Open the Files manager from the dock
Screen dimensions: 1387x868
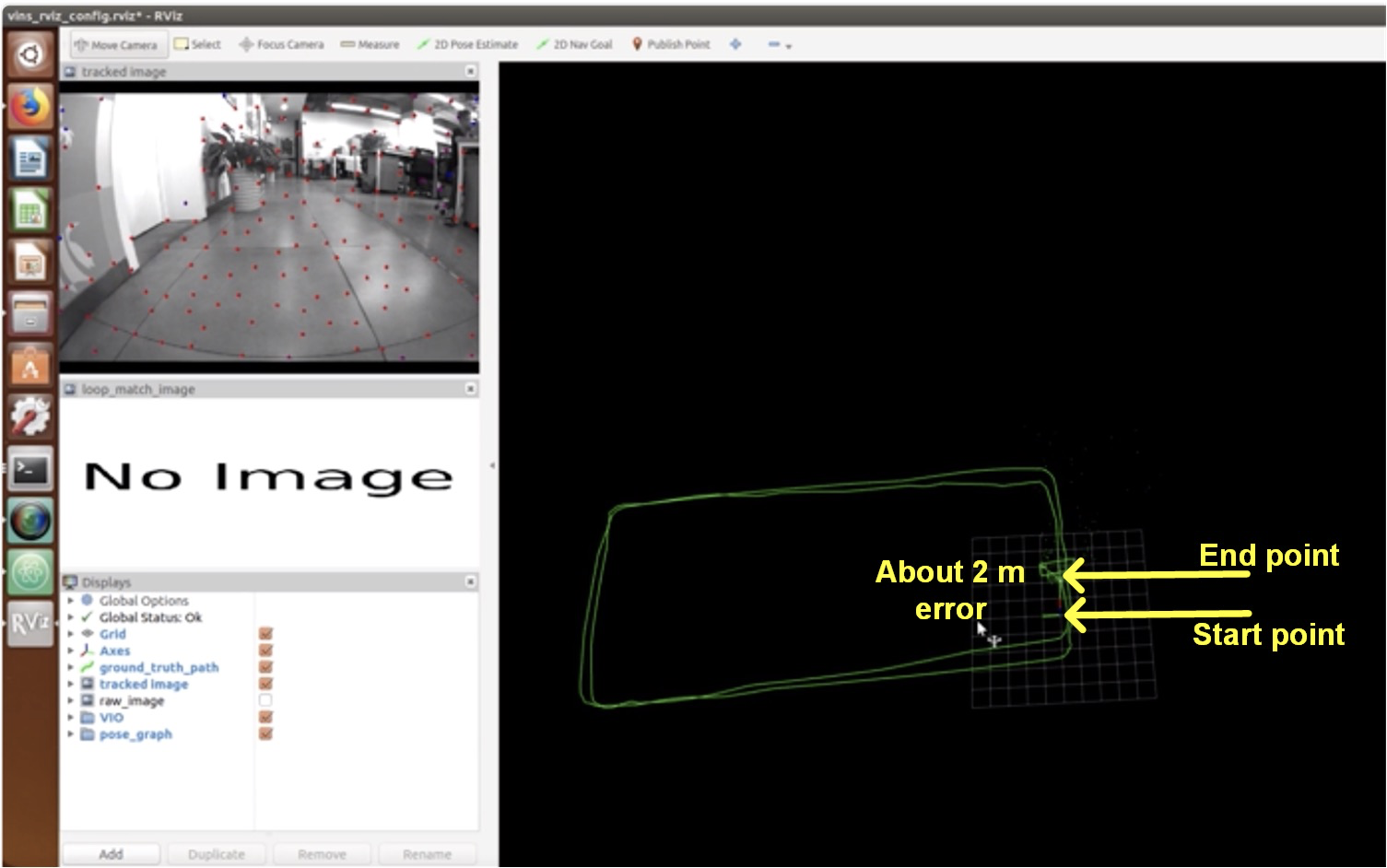pyautogui.click(x=30, y=314)
